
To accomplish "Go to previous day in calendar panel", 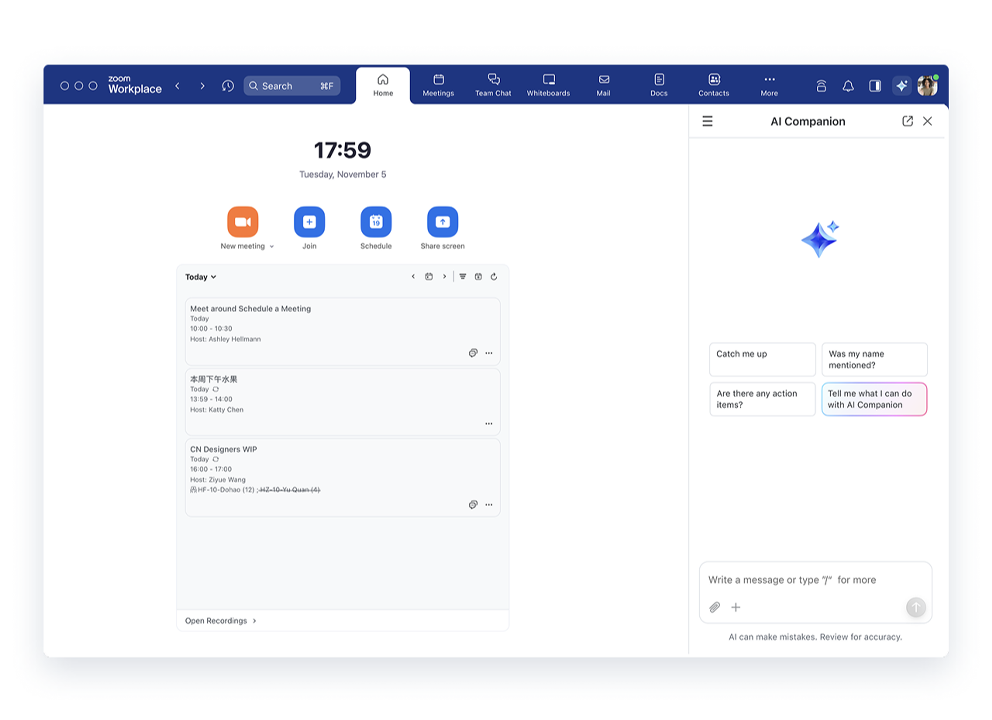I will [x=413, y=276].
